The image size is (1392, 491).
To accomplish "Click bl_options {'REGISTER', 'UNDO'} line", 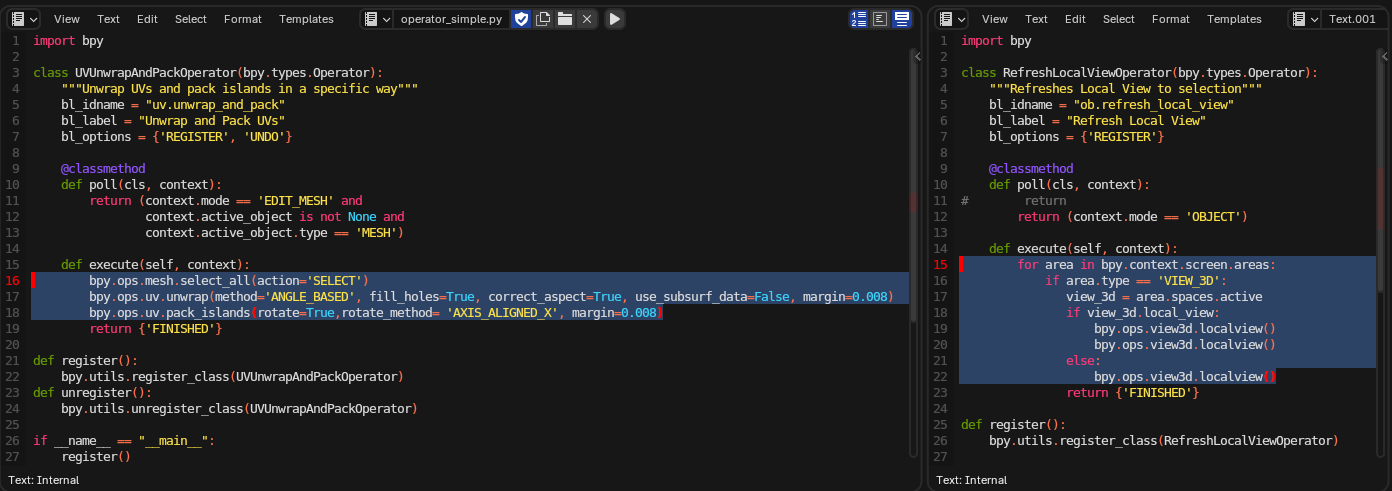I will pyautogui.click(x=177, y=137).
